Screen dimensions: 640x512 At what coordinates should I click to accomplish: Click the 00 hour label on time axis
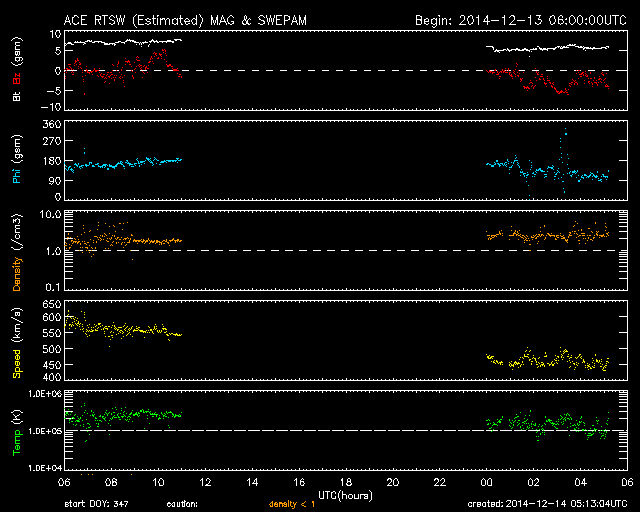tap(487, 482)
